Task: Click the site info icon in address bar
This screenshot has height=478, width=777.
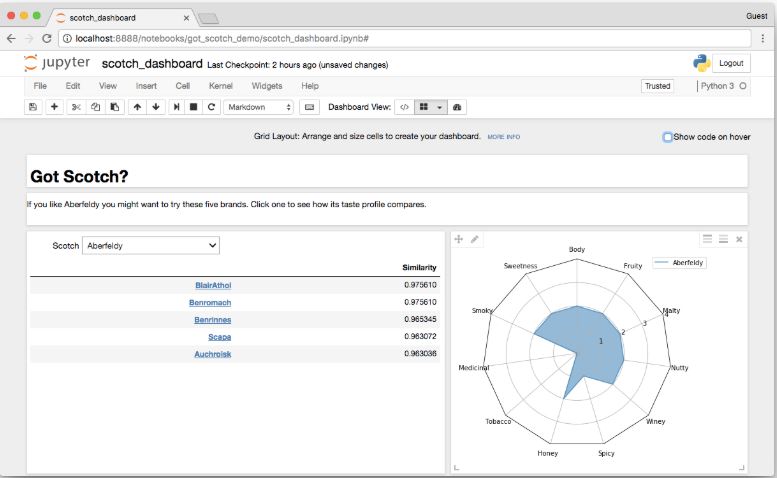Action: tap(67, 39)
